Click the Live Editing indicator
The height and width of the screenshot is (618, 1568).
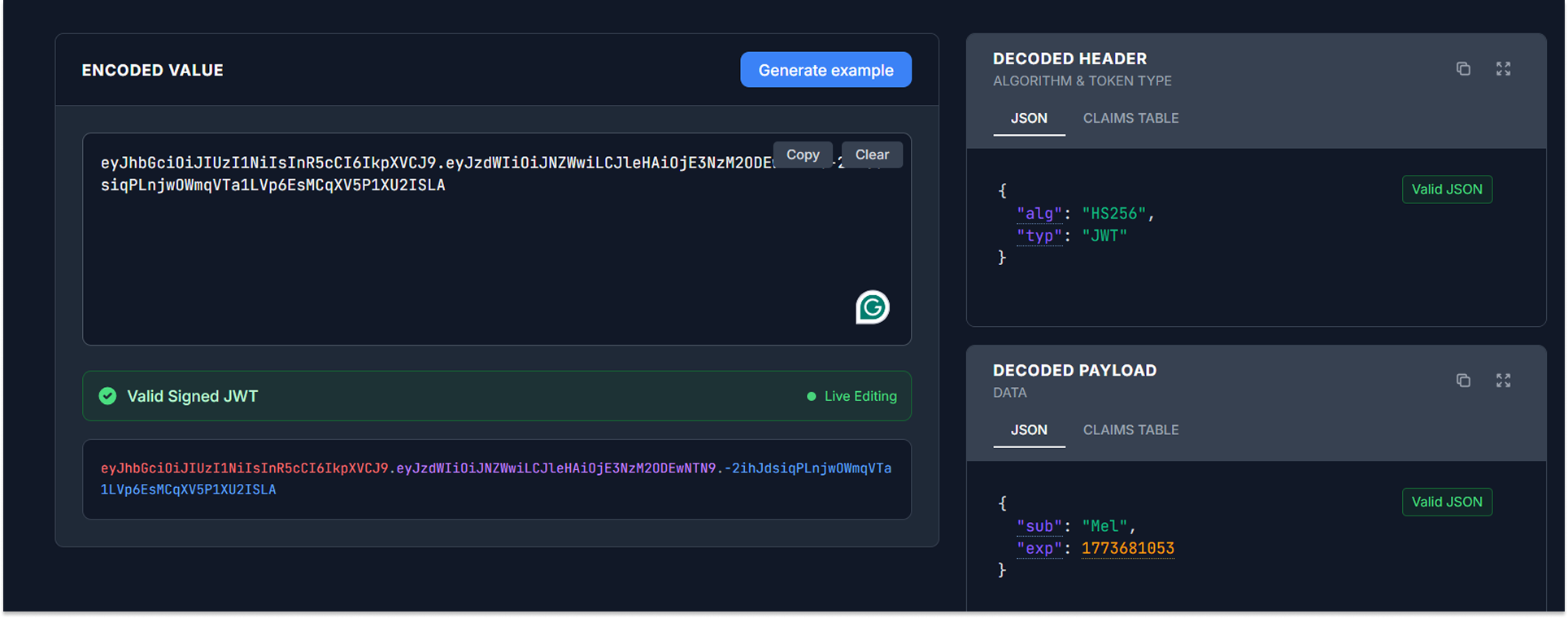point(852,396)
